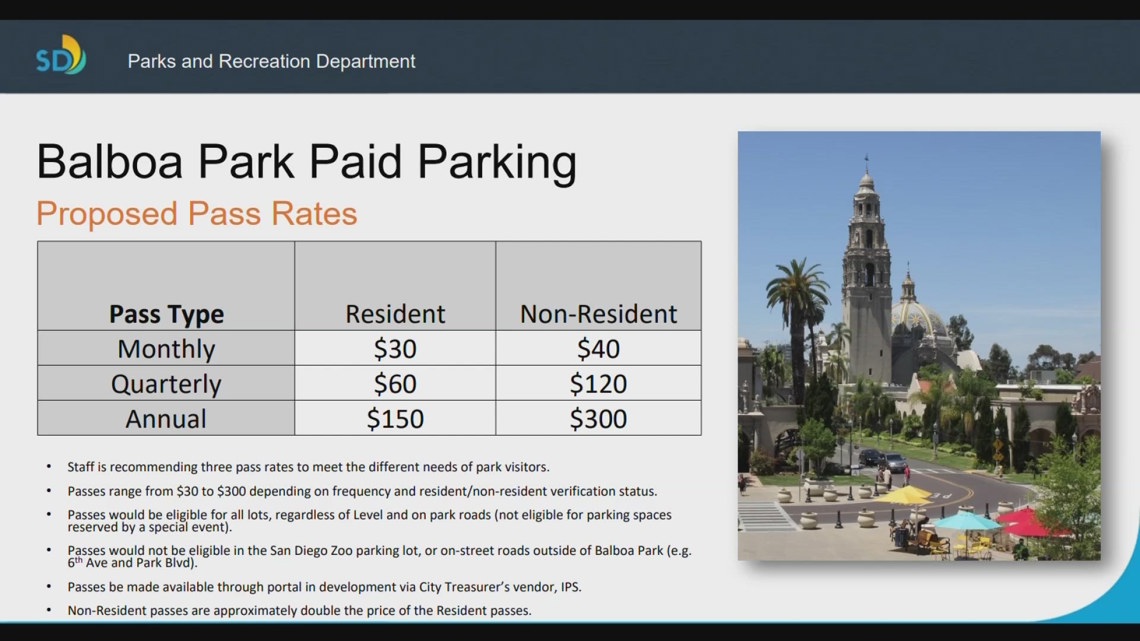Click the San Diego Zoo parking bullet
1140x641 pixels.
tap(380, 547)
